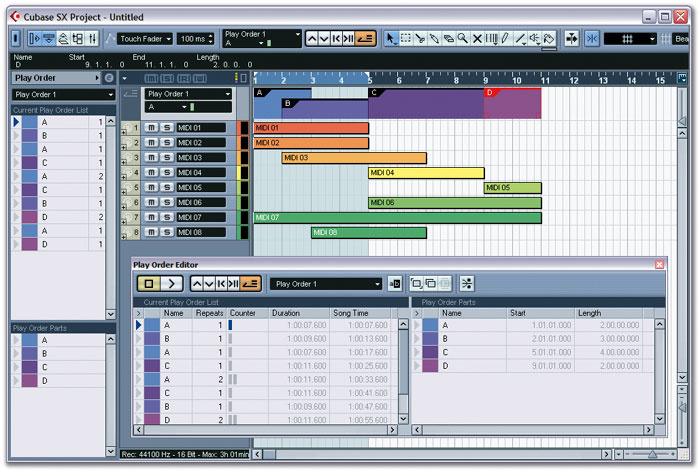
Task: Open the grid type dropdown in toolbar
Action: 630,39
